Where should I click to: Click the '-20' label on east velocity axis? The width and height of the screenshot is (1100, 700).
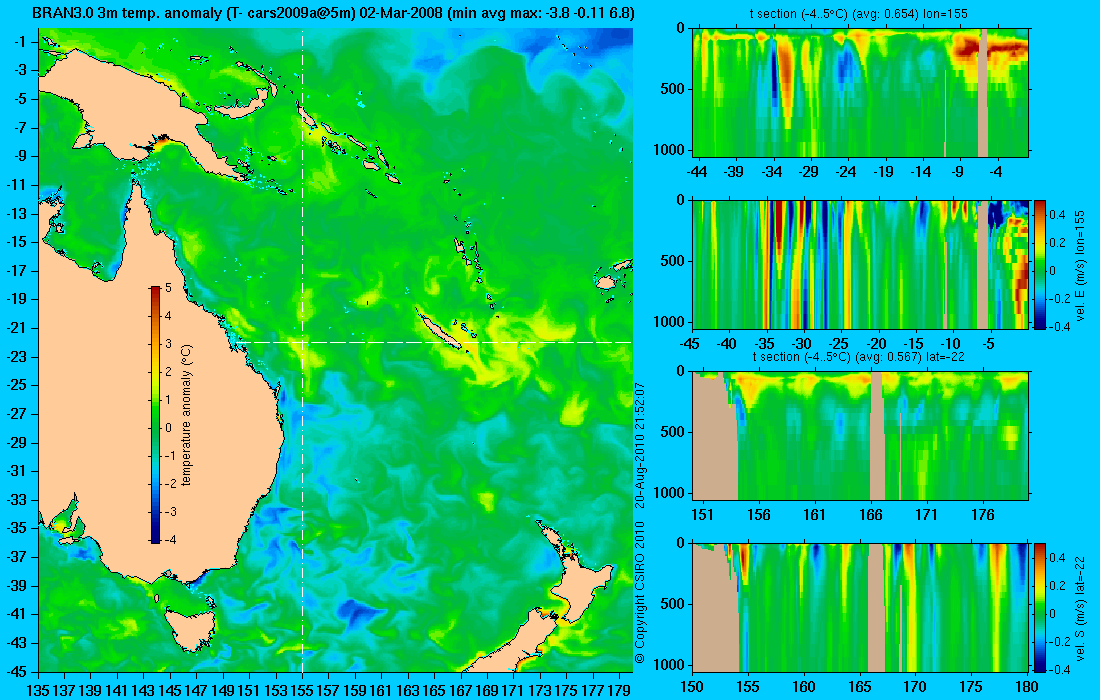[876, 344]
